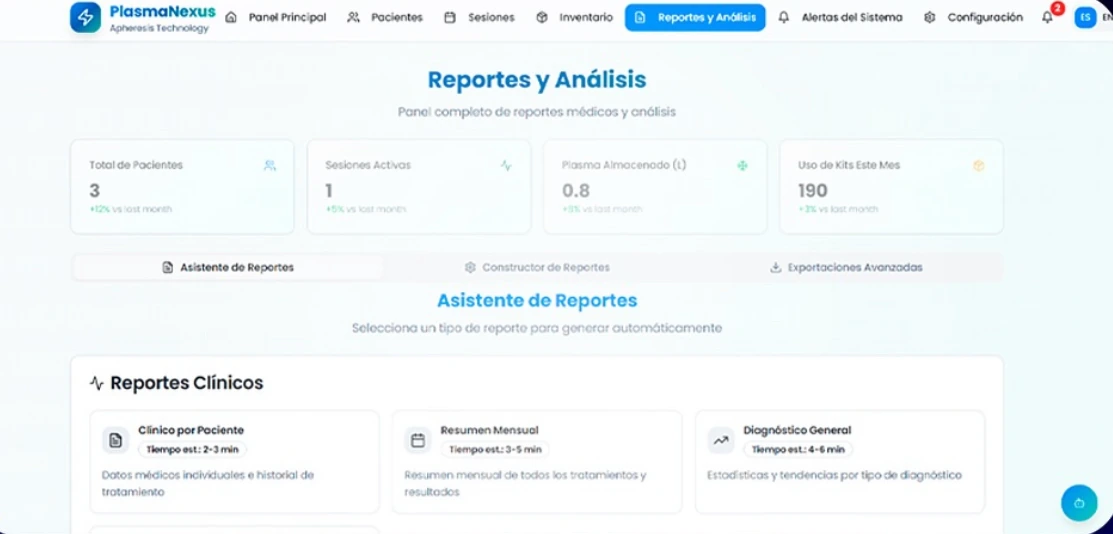
Task: Click the PlasmaNexus lightning logo icon
Action: click(85, 18)
